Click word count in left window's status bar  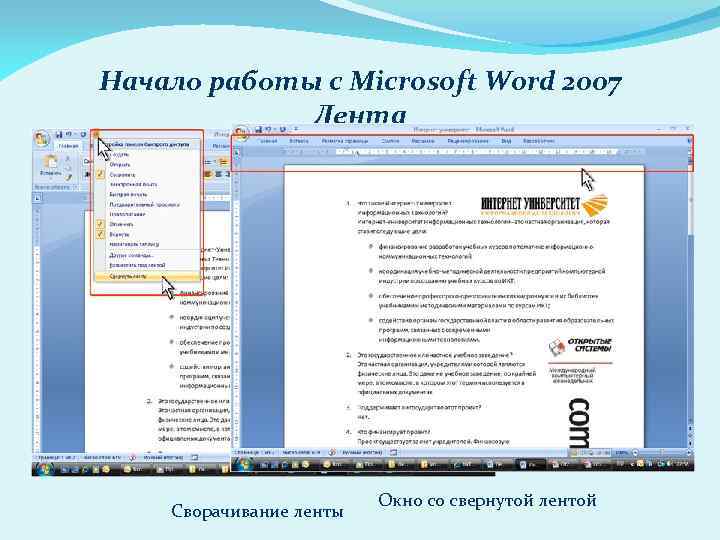[102, 458]
